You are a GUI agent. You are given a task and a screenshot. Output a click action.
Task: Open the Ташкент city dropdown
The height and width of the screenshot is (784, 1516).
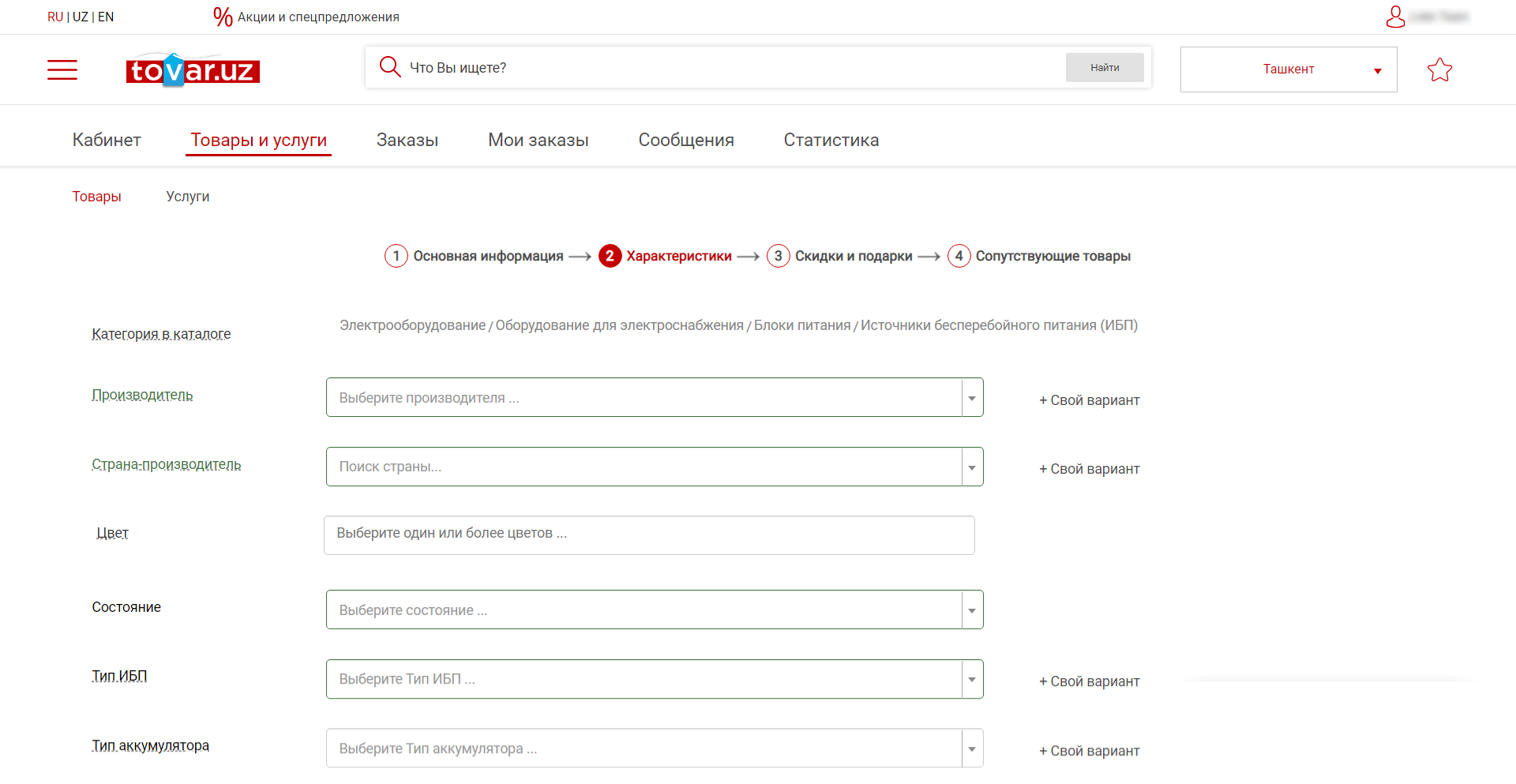pyautogui.click(x=1289, y=69)
